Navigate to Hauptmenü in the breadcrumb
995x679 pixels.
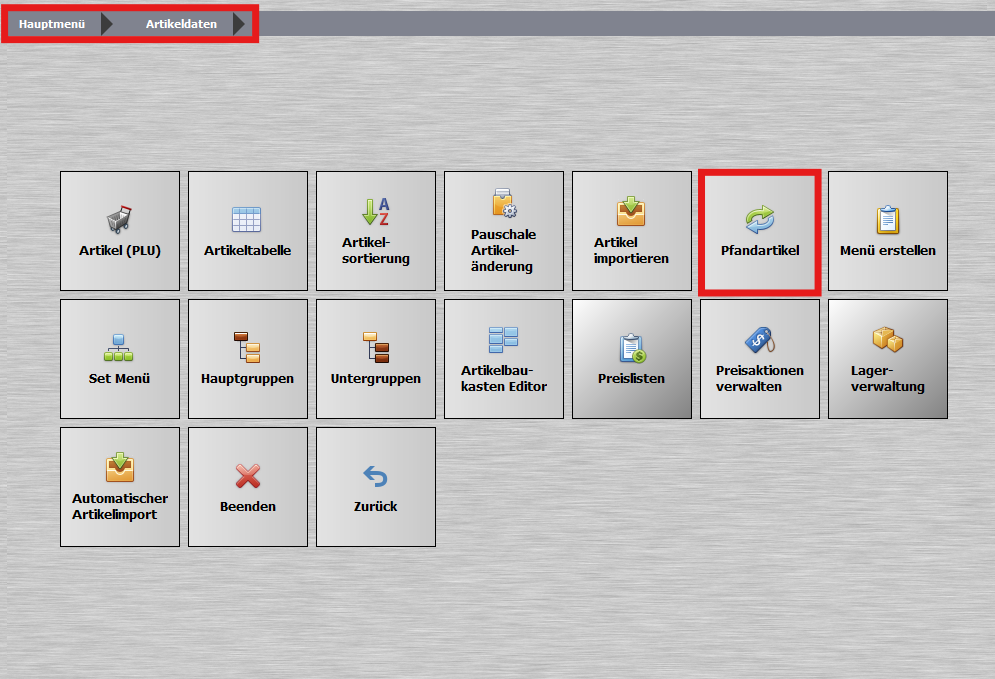click(x=52, y=24)
